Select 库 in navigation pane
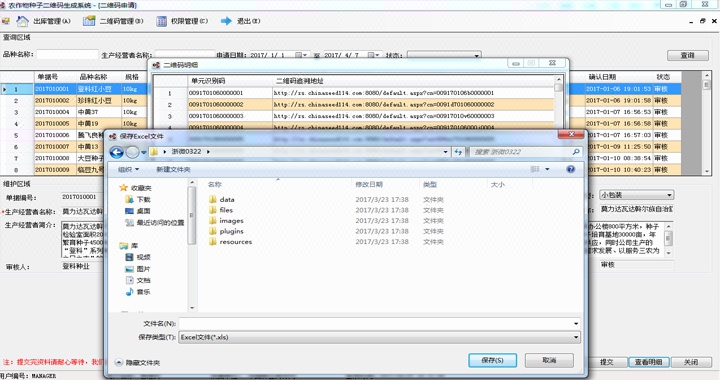This screenshot has height=380, width=720. coord(134,246)
